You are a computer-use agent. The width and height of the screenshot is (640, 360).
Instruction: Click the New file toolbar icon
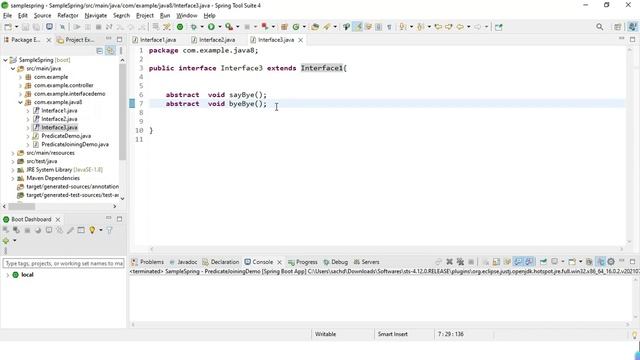(x=8, y=27)
